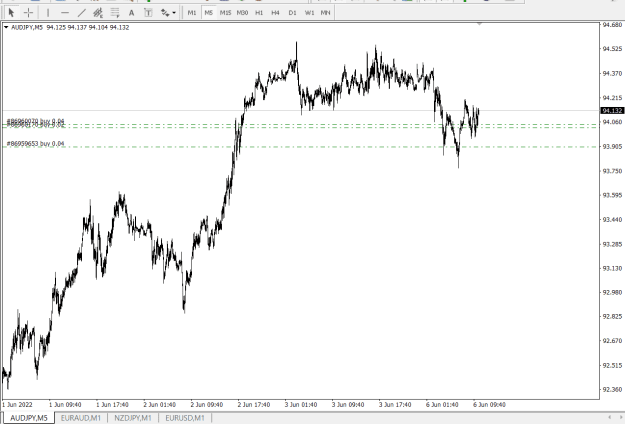The image size is (625, 424).
Task: Pick the text label tool
Action: coord(148,13)
